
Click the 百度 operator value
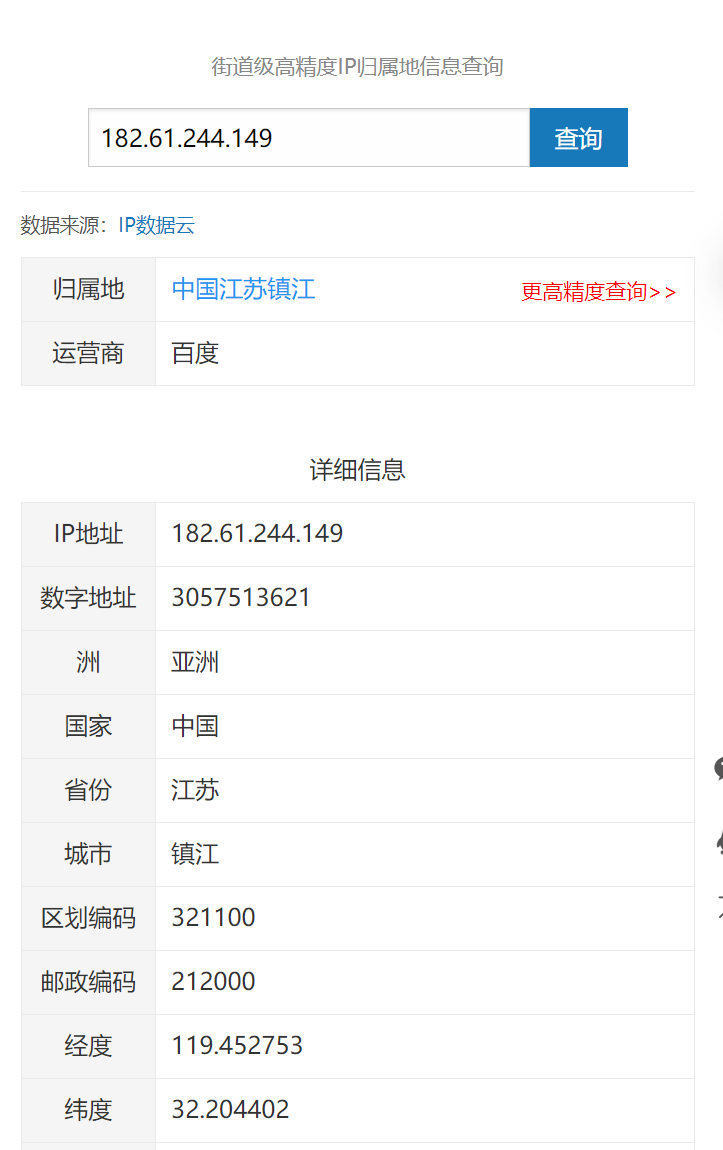195,354
